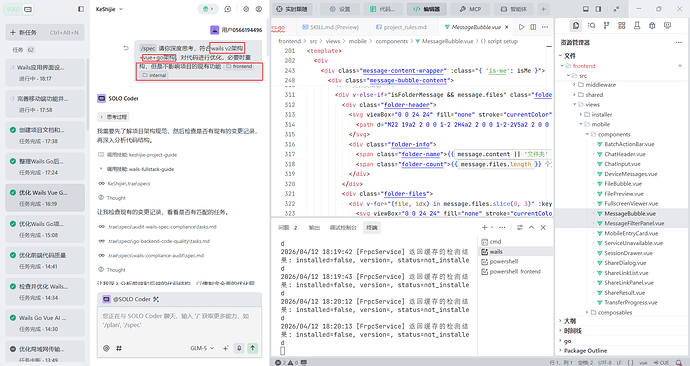
Task: Expand the wails-fullstack-guide skill call
Action: pyautogui.click(x=136, y=169)
